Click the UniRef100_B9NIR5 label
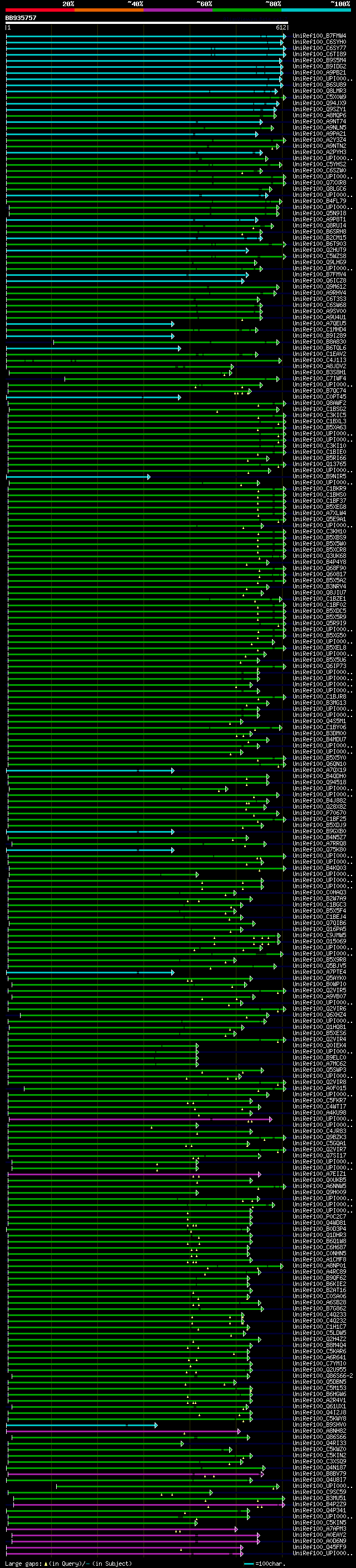356x1568 pixels. [x=319, y=477]
